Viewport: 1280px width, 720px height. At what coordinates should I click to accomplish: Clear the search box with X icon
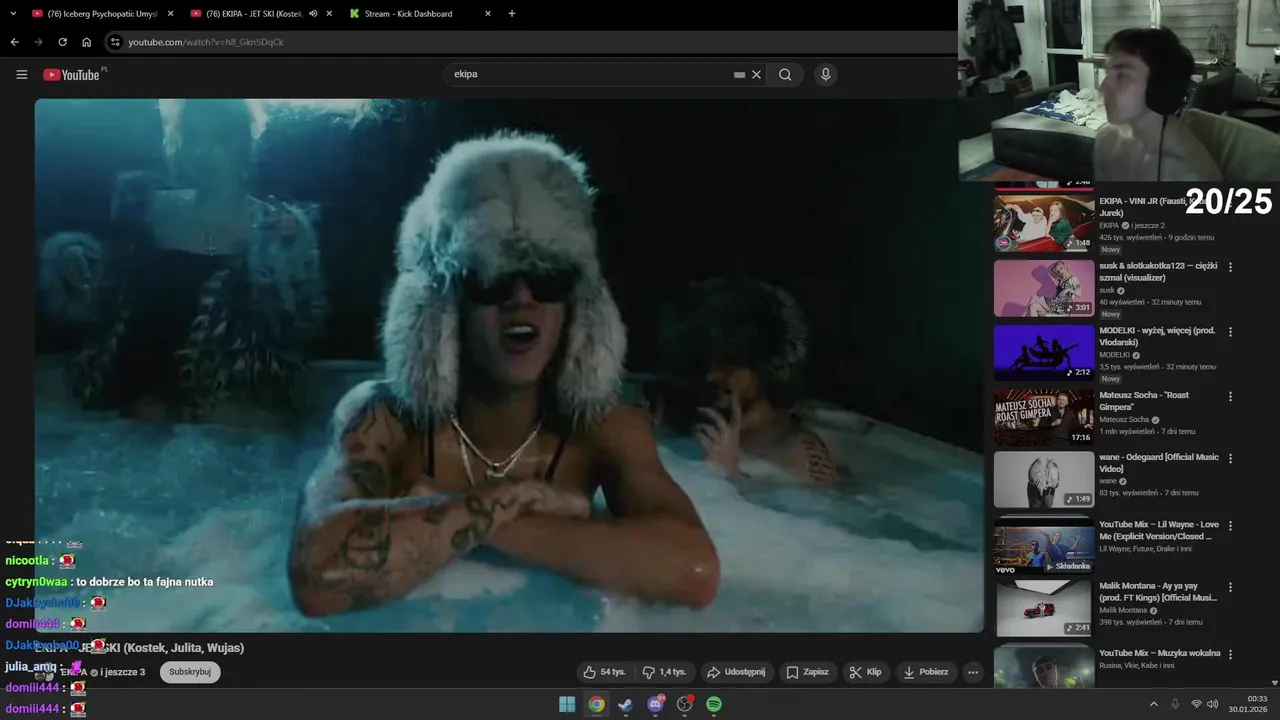pyautogui.click(x=757, y=74)
